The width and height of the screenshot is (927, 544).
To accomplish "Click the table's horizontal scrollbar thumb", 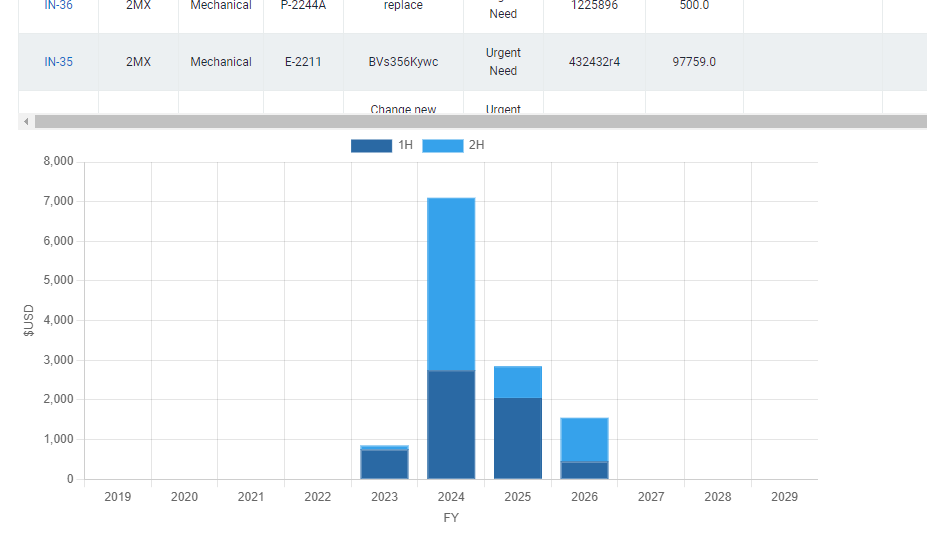I will 480,121.
